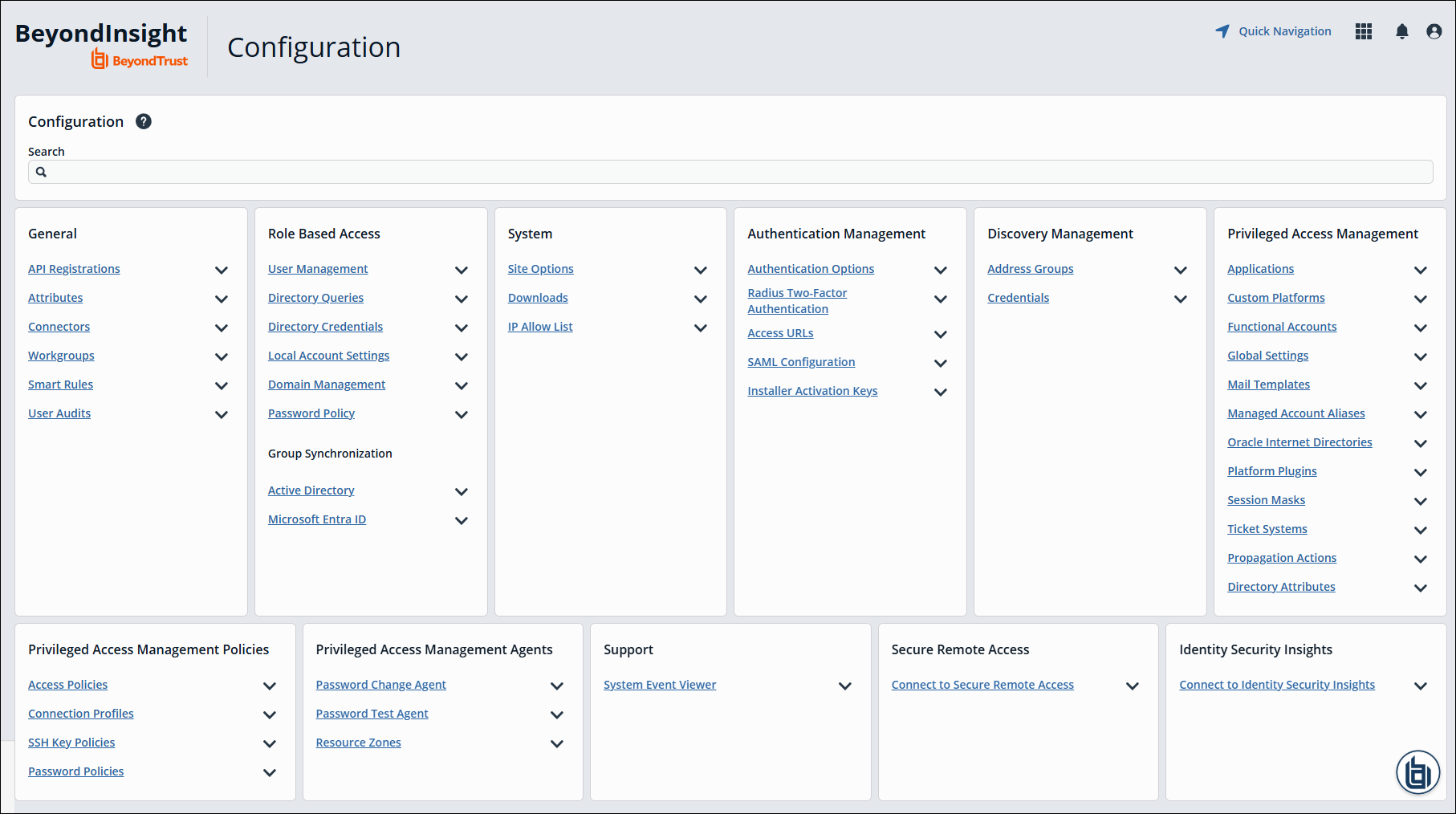Go to Domain Management
The width and height of the screenshot is (1456, 814).
327,385
